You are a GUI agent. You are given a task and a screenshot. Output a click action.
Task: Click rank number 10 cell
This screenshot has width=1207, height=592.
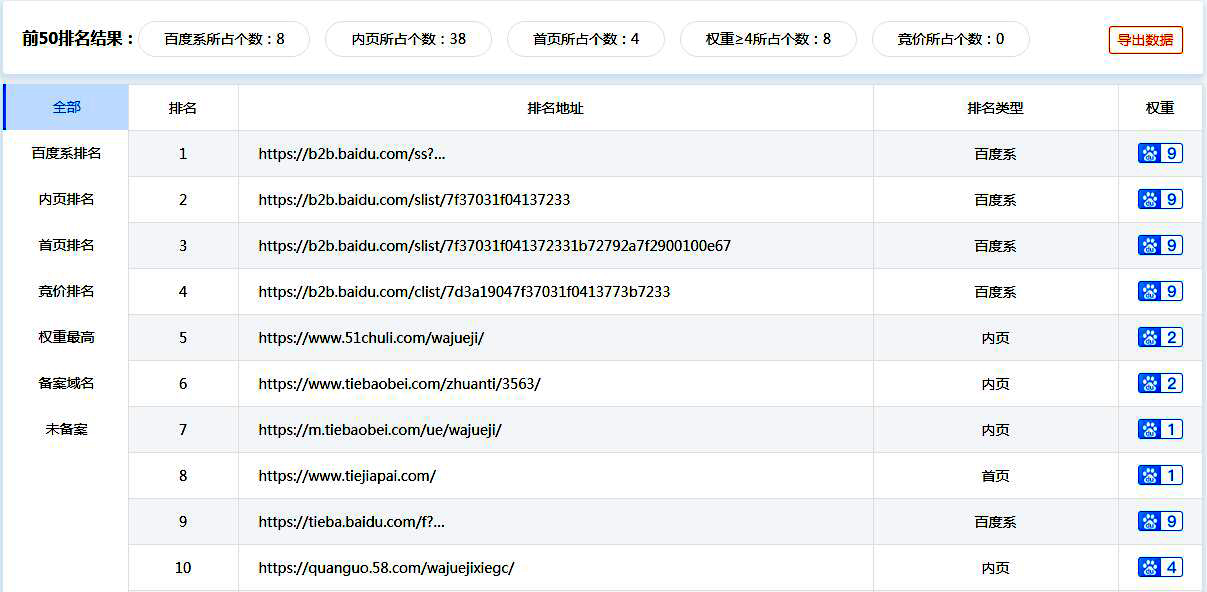(183, 568)
